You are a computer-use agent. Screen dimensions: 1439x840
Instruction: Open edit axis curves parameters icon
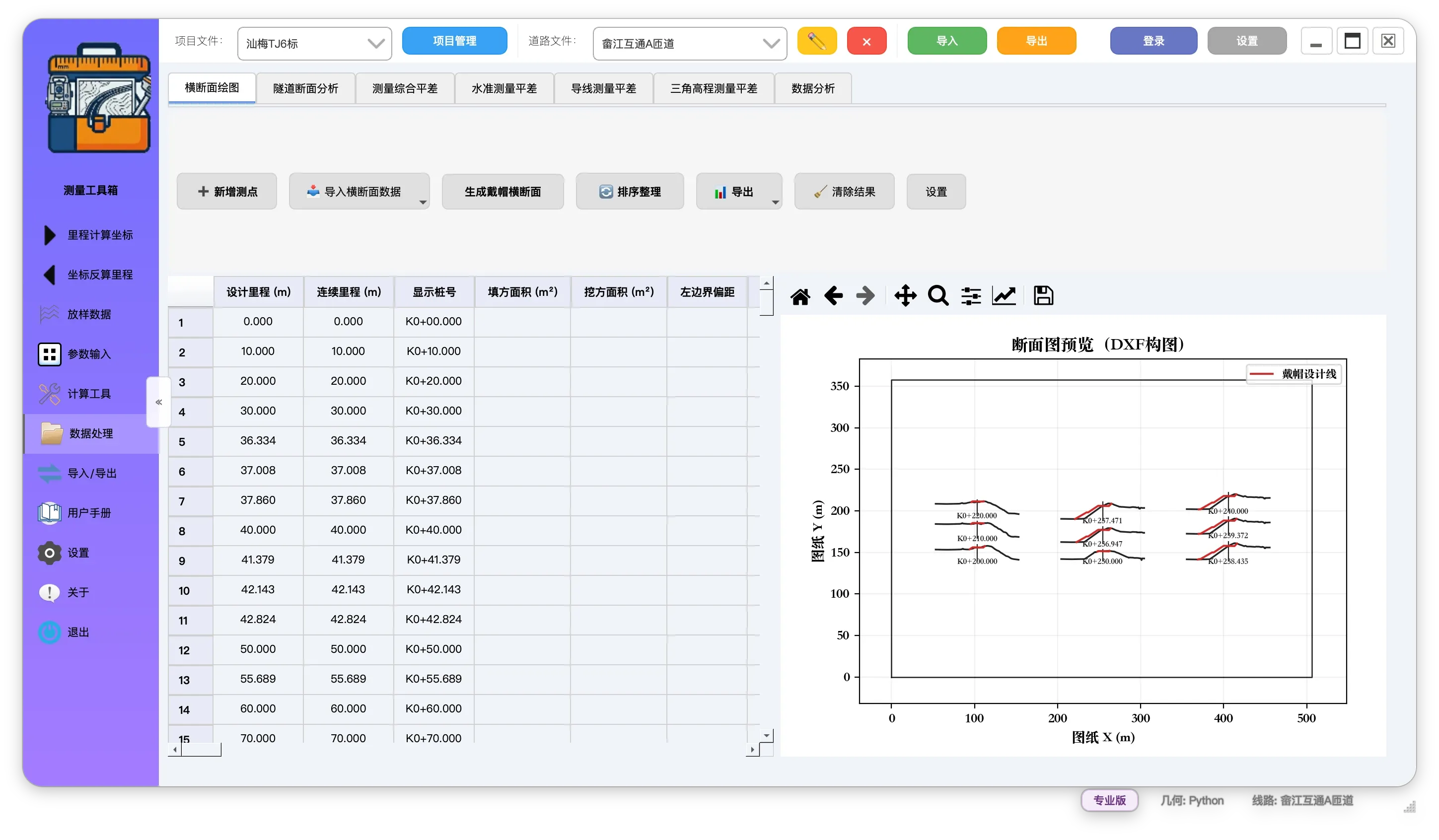click(x=1004, y=296)
